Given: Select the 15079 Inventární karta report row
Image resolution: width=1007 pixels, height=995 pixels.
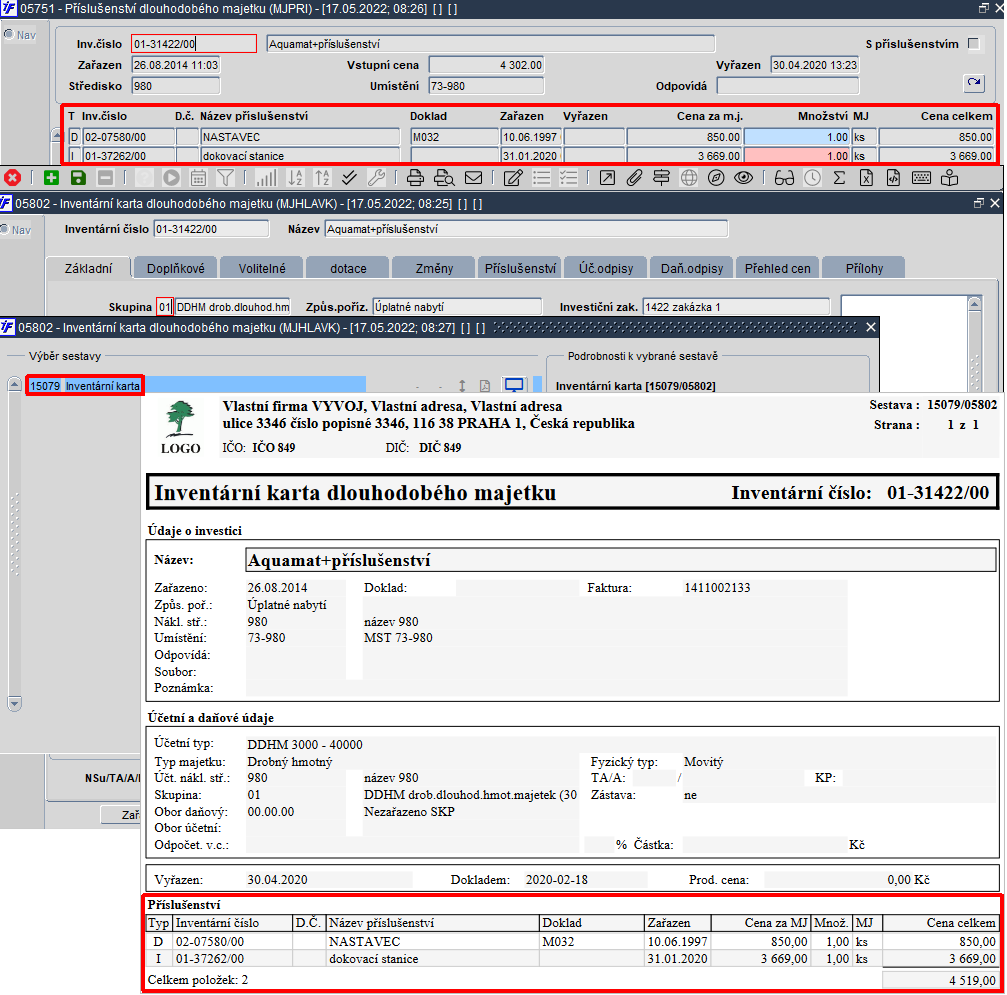Looking at the screenshot, I should [x=85, y=386].
